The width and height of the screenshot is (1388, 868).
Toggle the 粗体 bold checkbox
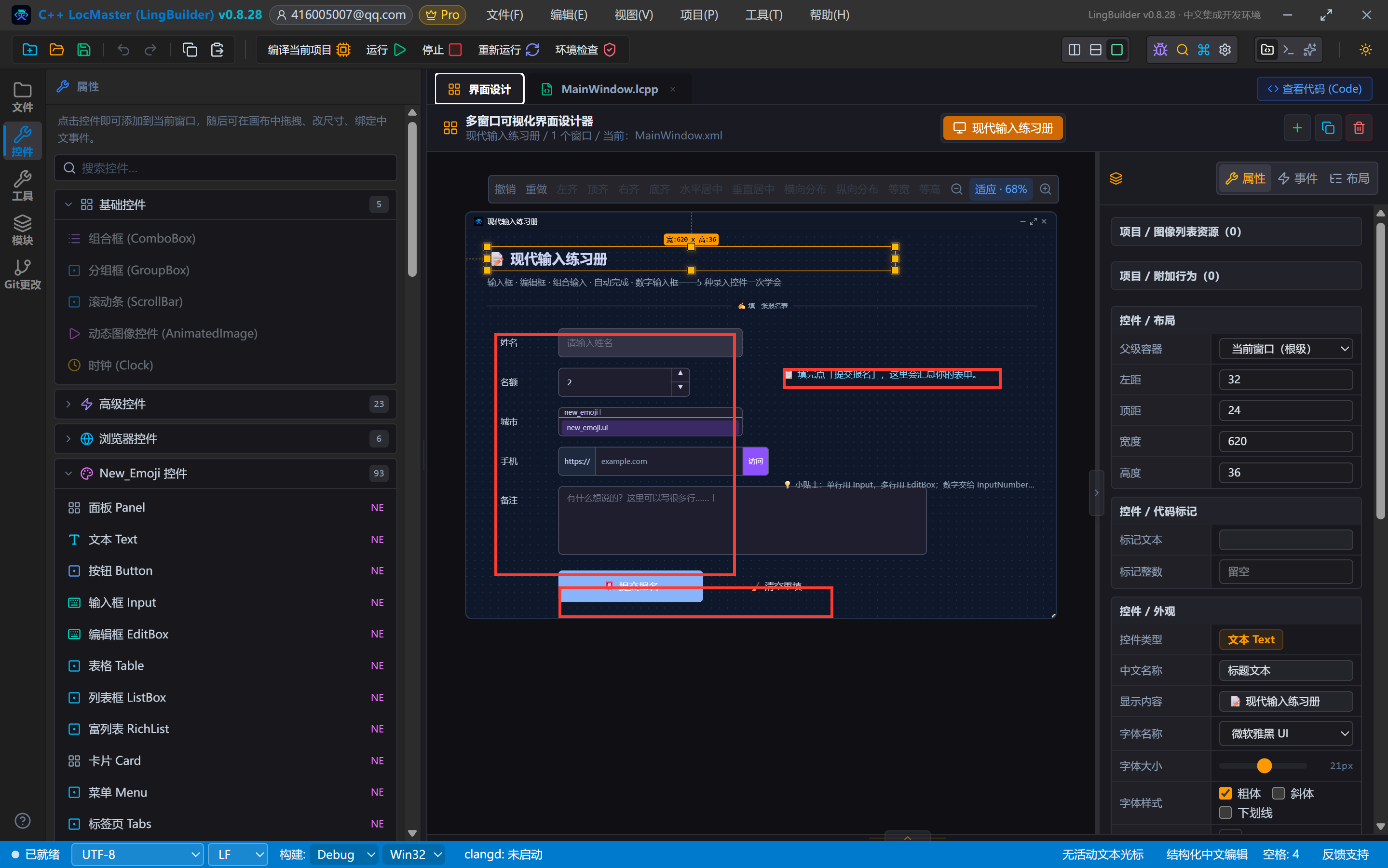tap(1225, 793)
